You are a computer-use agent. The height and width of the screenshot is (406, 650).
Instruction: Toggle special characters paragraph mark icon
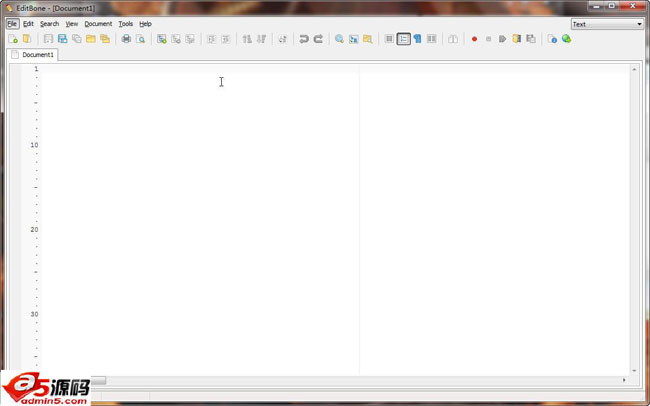pos(417,39)
